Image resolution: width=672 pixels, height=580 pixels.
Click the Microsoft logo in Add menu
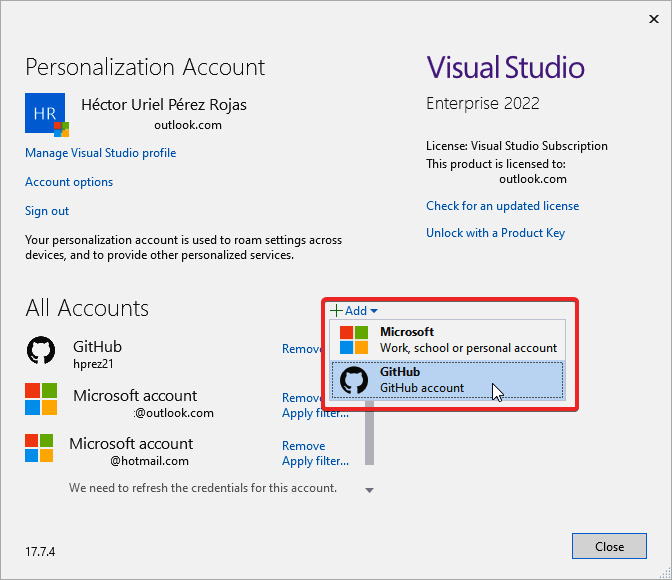pos(354,340)
